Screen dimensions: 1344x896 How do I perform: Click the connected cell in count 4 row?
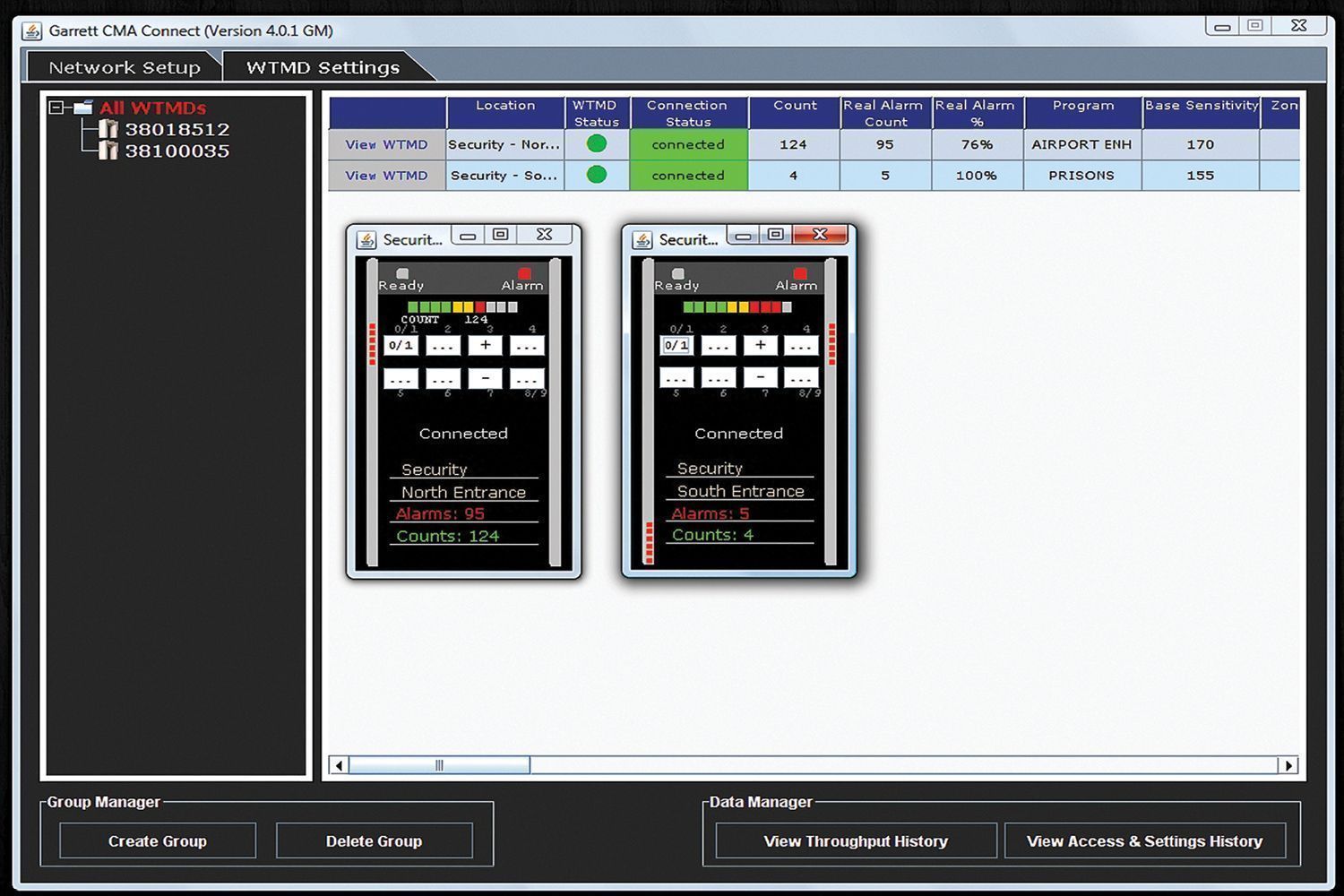coord(688,176)
